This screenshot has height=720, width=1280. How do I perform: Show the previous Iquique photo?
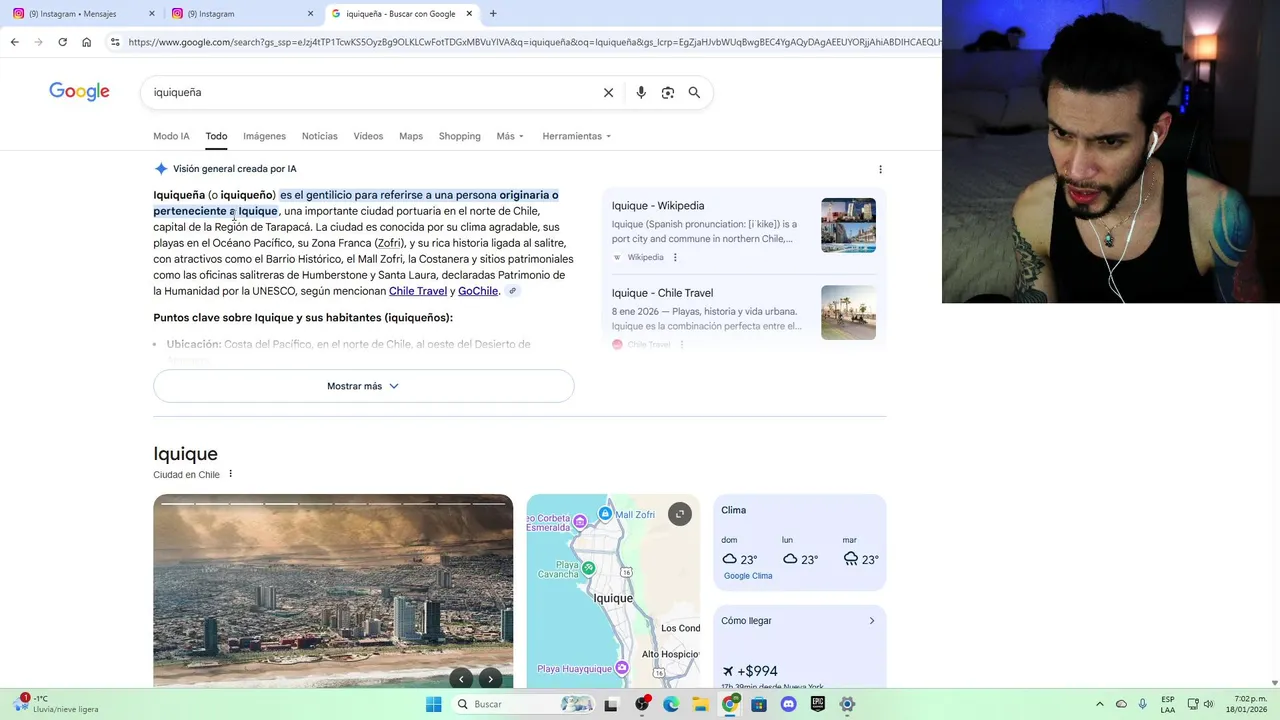click(461, 679)
